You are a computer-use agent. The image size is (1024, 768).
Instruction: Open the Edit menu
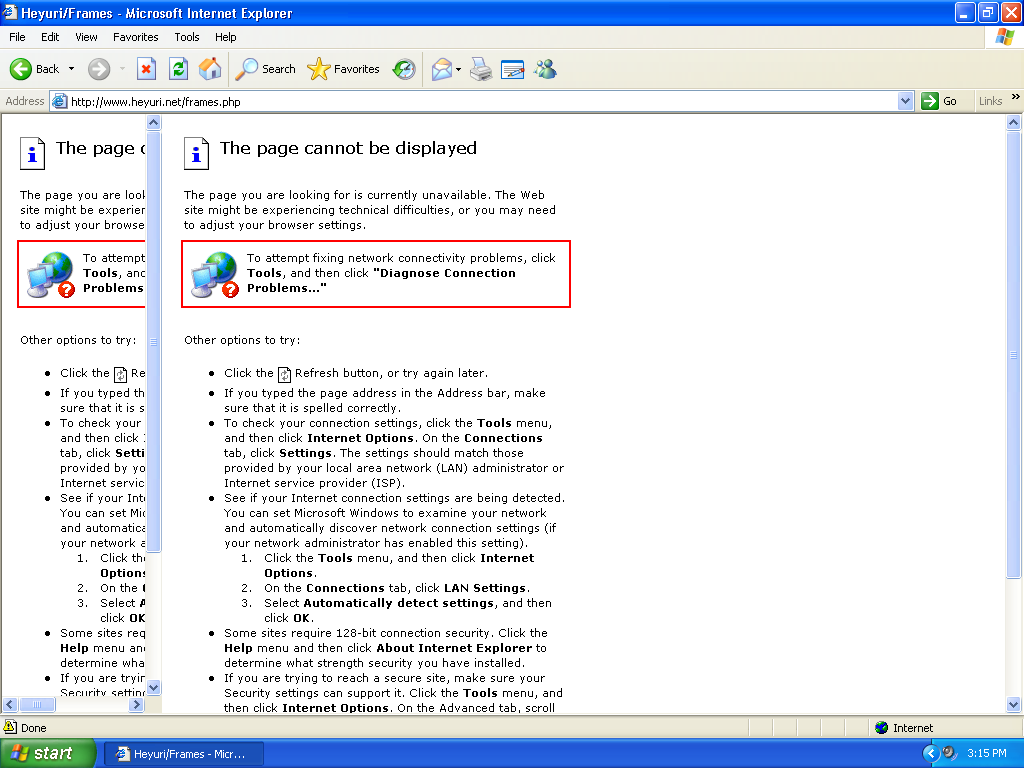pos(50,37)
